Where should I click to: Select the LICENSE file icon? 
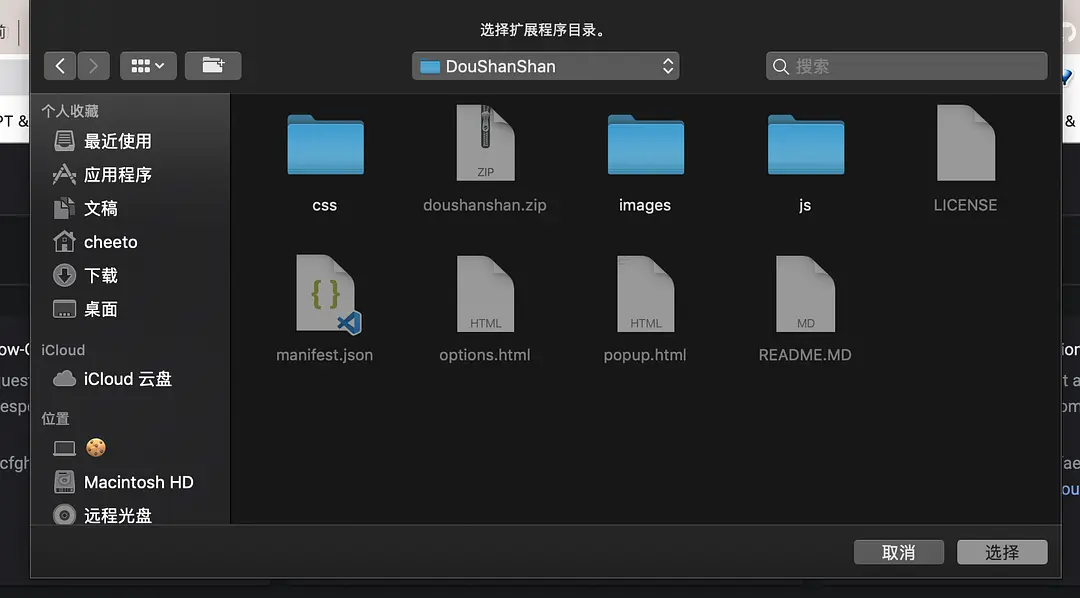[x=966, y=143]
